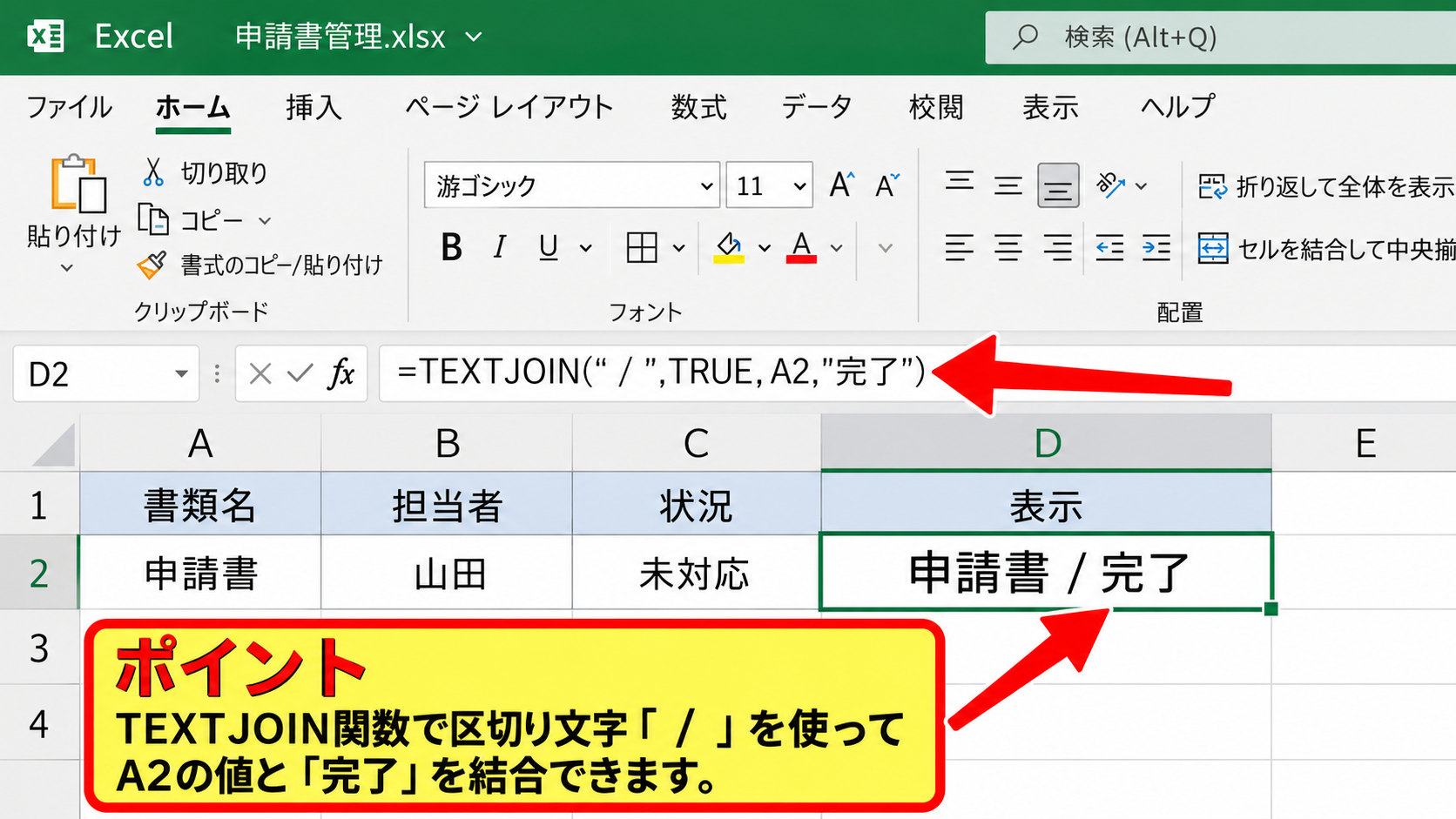
Task: Open the 数式 tab
Action: pos(698,107)
